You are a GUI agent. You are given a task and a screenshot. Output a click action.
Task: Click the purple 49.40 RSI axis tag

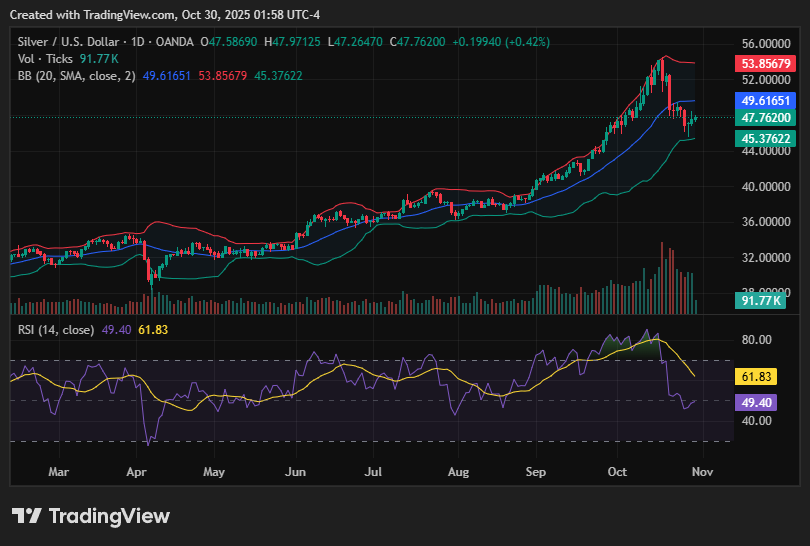756,402
